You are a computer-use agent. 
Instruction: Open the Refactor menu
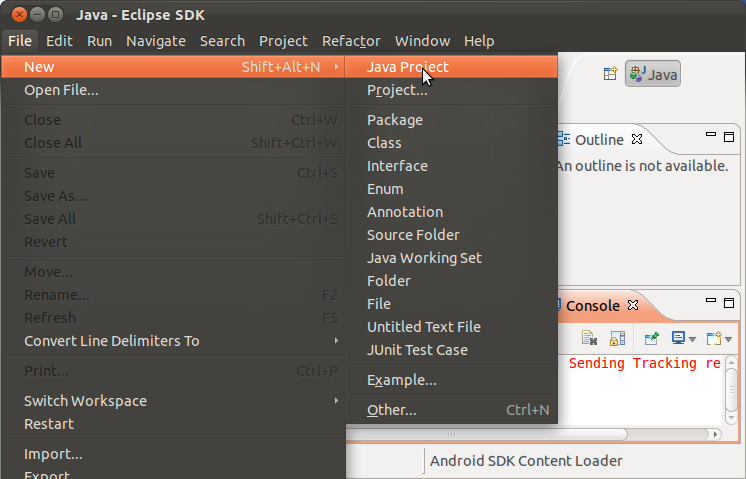click(x=351, y=41)
